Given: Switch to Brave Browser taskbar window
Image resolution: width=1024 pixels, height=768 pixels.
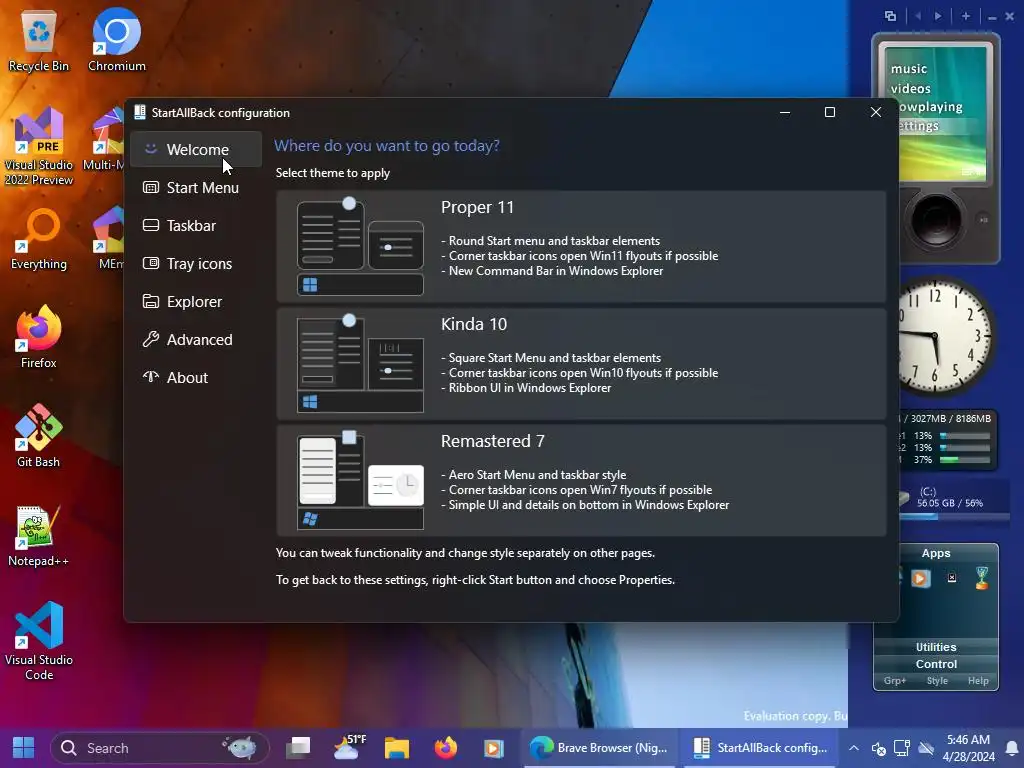Looking at the screenshot, I should point(599,748).
